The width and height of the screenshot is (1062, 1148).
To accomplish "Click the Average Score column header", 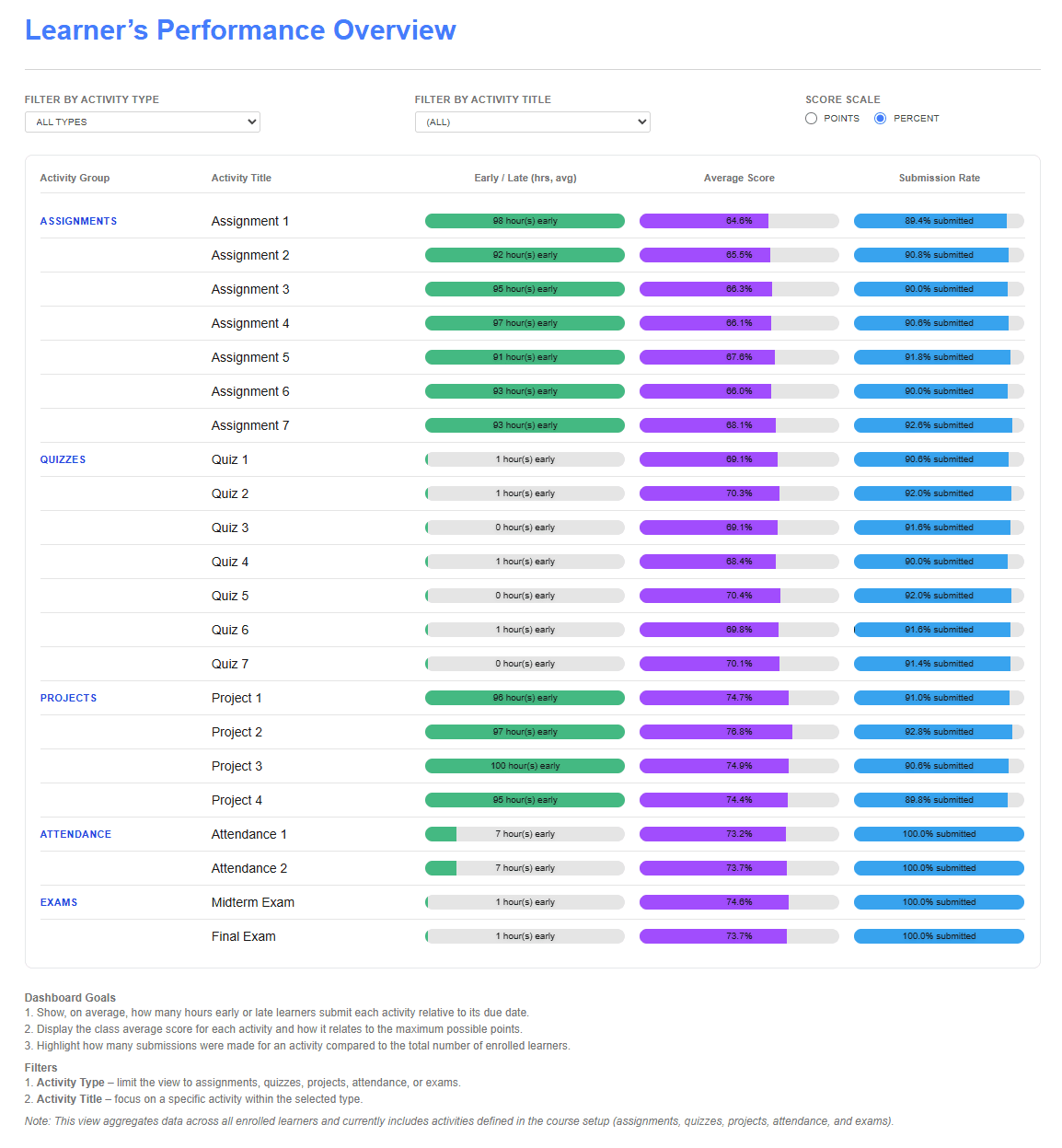I will pos(739,178).
